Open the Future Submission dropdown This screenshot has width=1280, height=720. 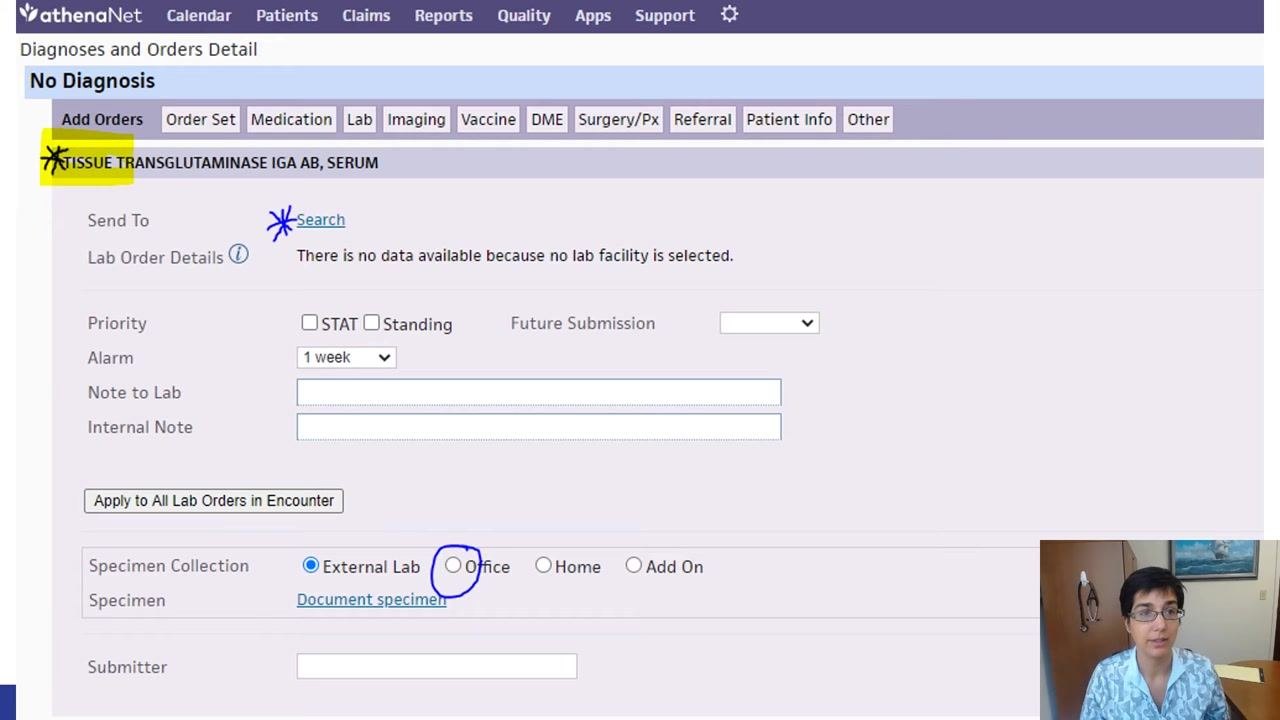pos(769,323)
